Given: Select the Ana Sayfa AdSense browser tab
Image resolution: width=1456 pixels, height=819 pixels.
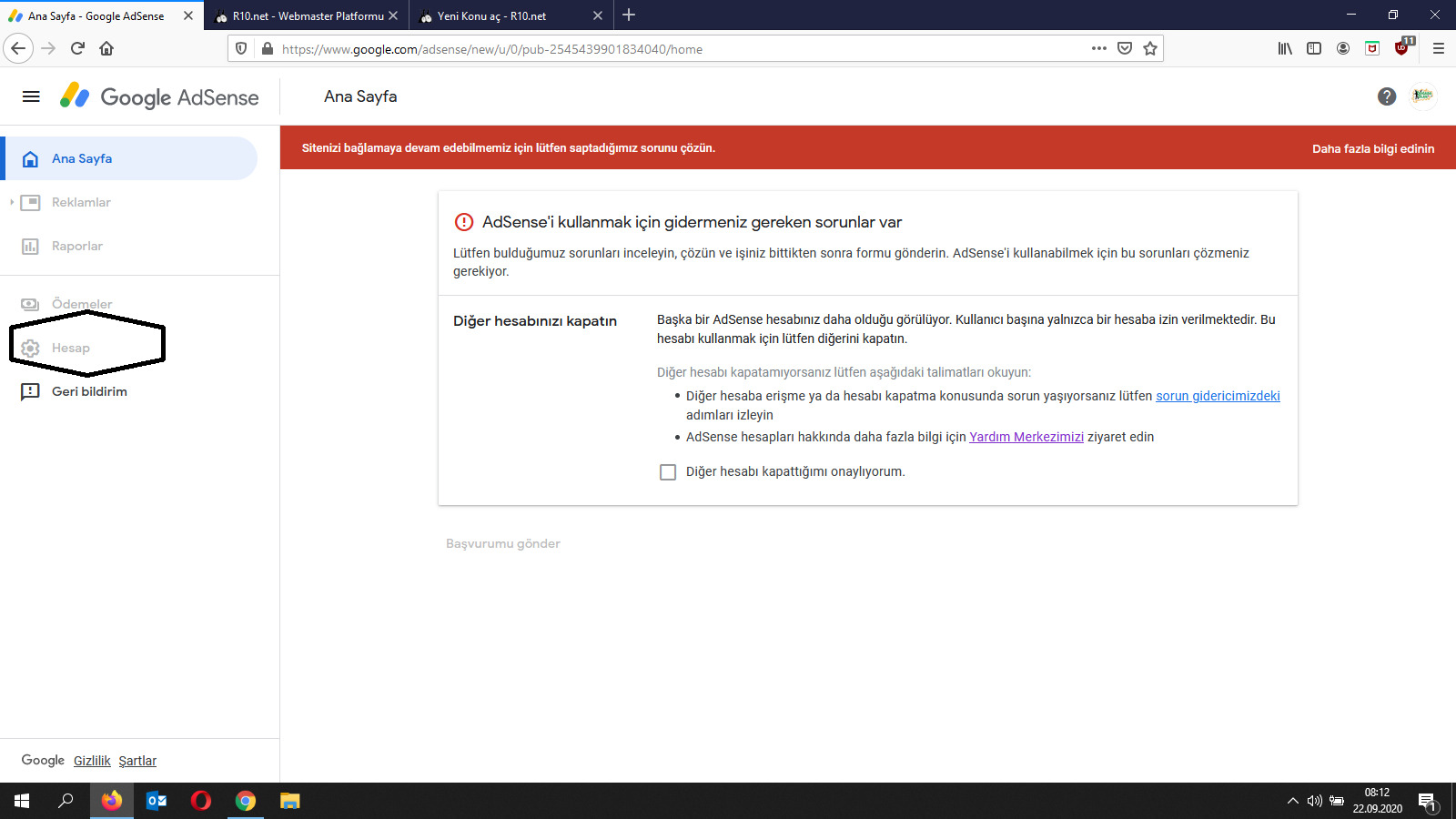Looking at the screenshot, I should pos(96,15).
